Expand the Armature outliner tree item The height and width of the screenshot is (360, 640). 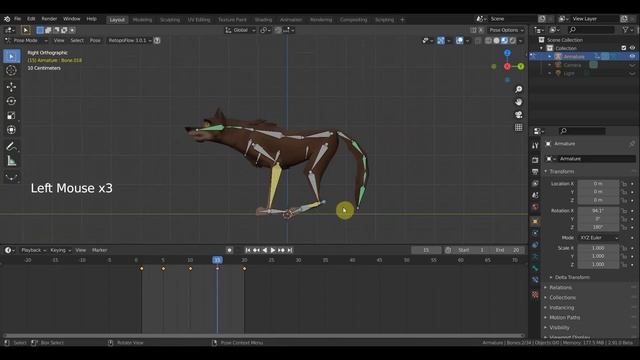point(550,56)
